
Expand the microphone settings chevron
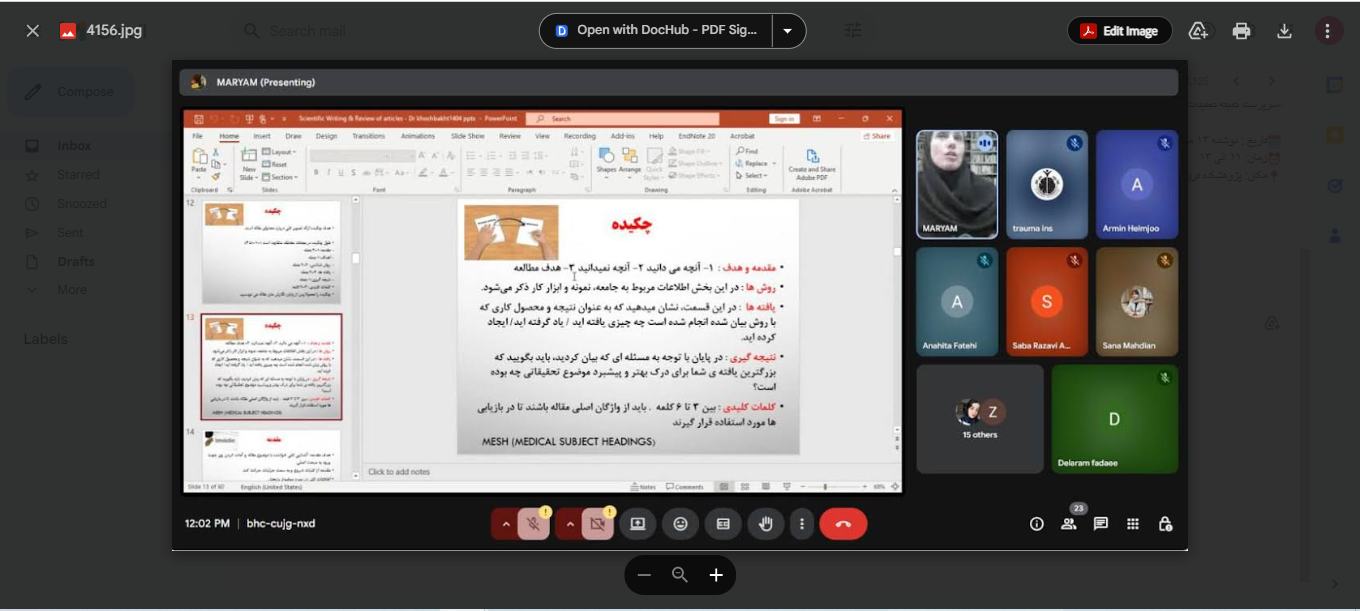506,523
